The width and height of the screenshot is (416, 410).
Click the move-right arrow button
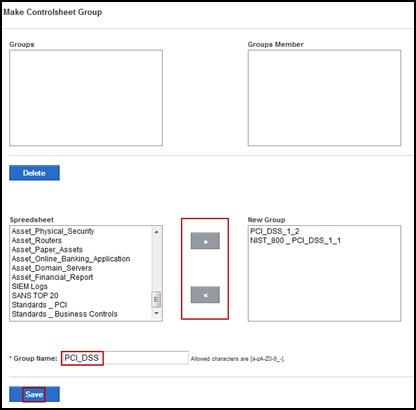[x=205, y=241]
